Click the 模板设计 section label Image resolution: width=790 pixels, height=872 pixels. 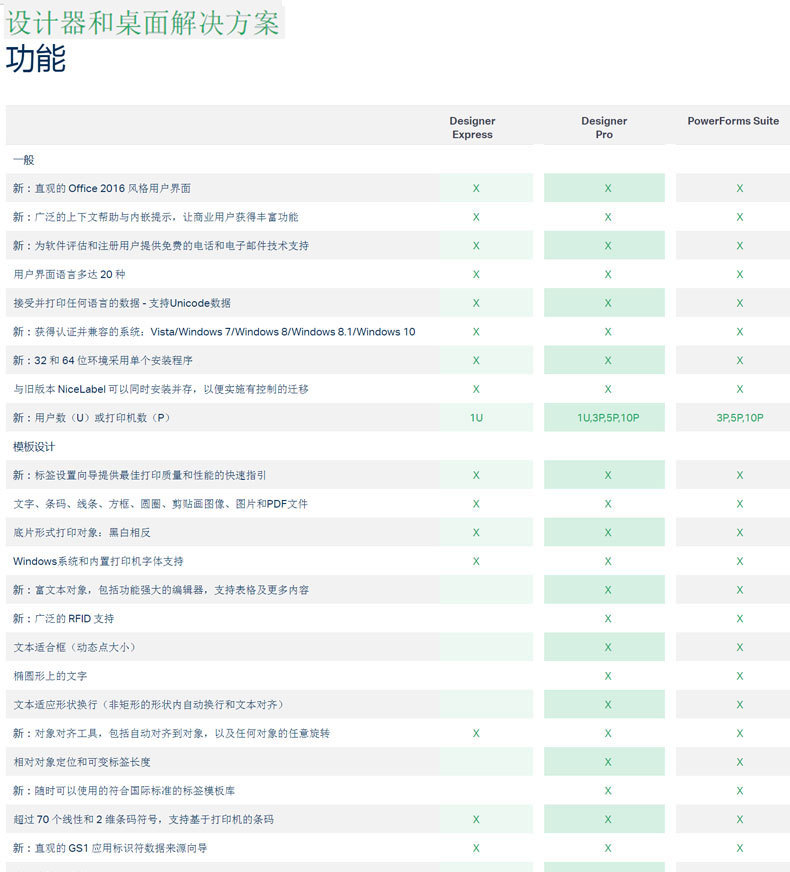coord(34,447)
